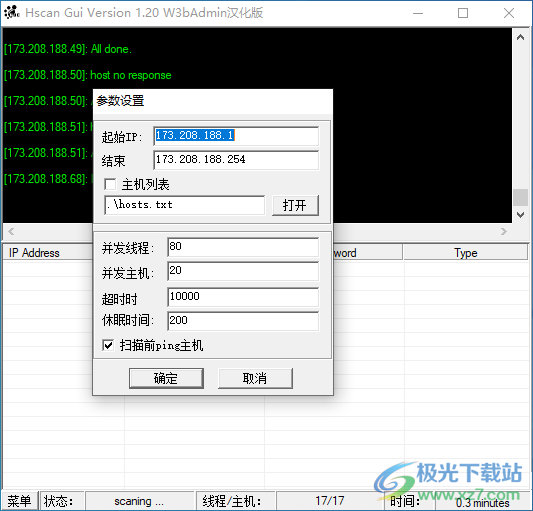The image size is (533, 511).
Task: Cancel the dialog with 取消 button
Action: click(255, 378)
